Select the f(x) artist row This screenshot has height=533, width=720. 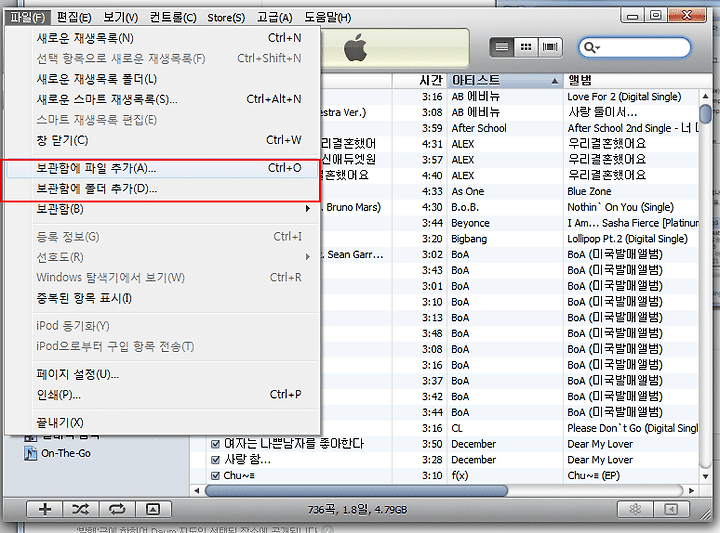click(x=460, y=476)
